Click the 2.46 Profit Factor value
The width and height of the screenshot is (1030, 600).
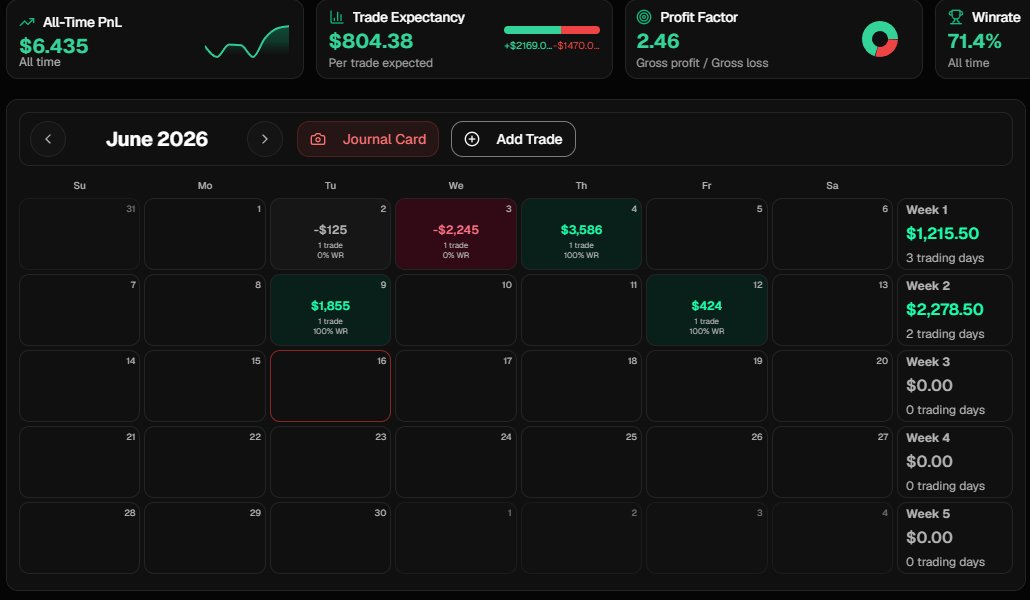tap(658, 41)
